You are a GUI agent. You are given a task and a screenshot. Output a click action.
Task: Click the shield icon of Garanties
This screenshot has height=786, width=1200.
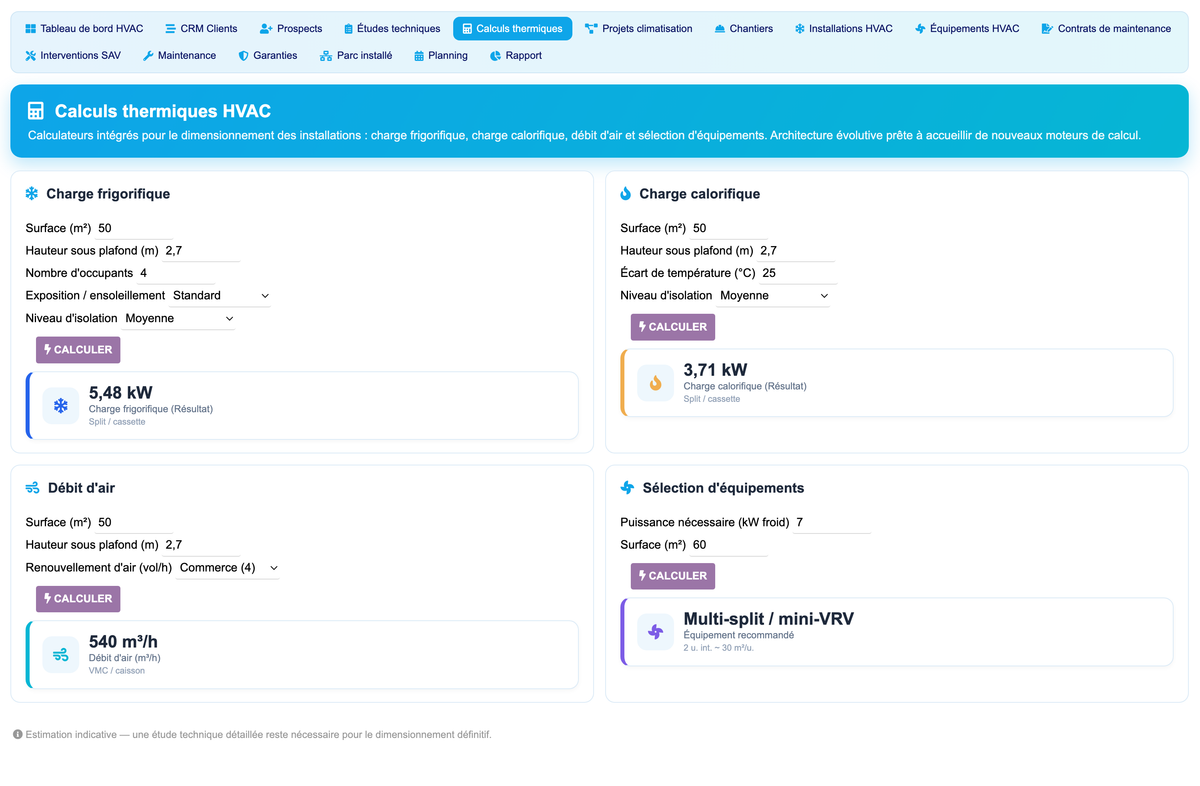coord(243,56)
